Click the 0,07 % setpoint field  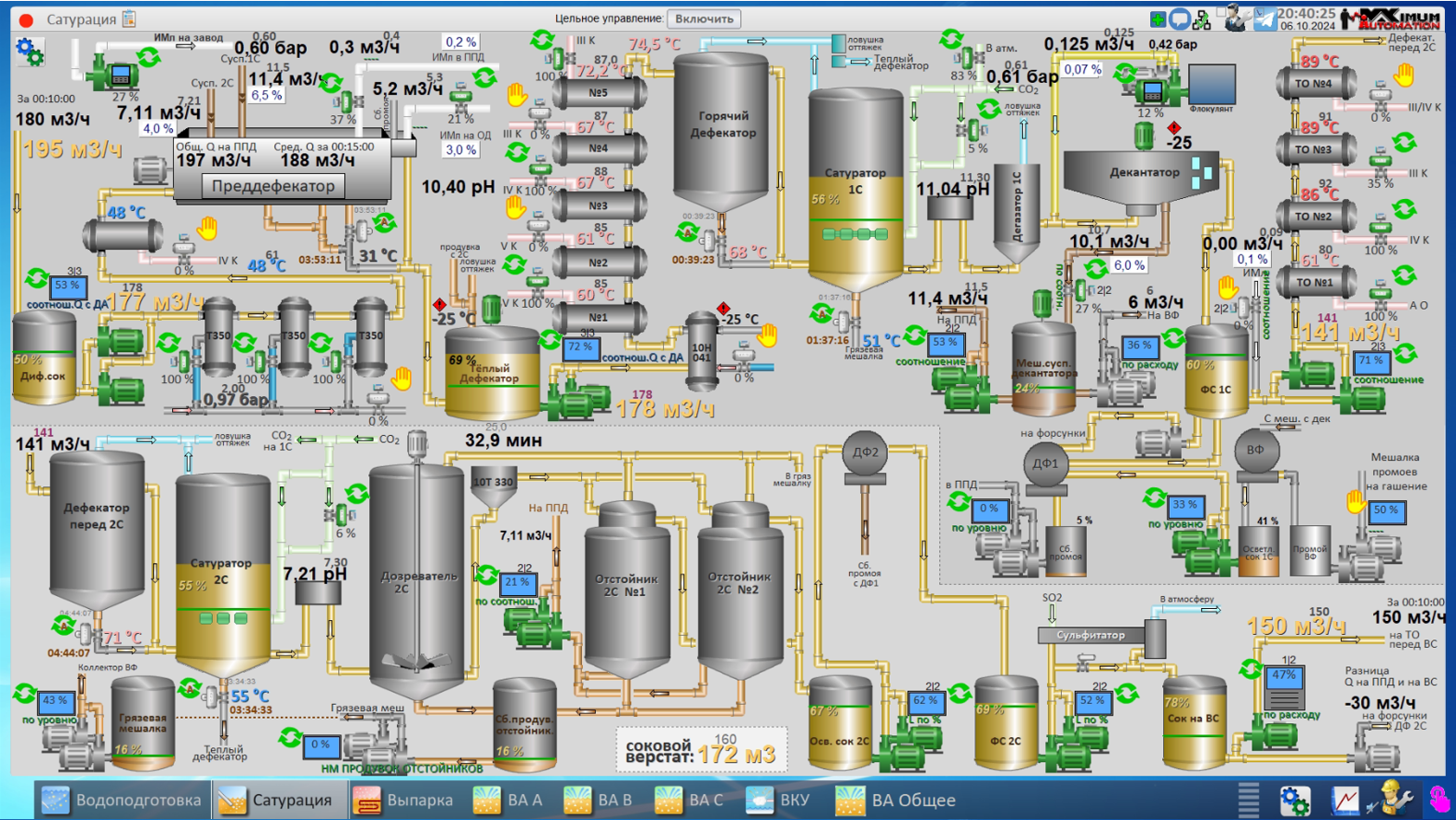click(x=1082, y=69)
